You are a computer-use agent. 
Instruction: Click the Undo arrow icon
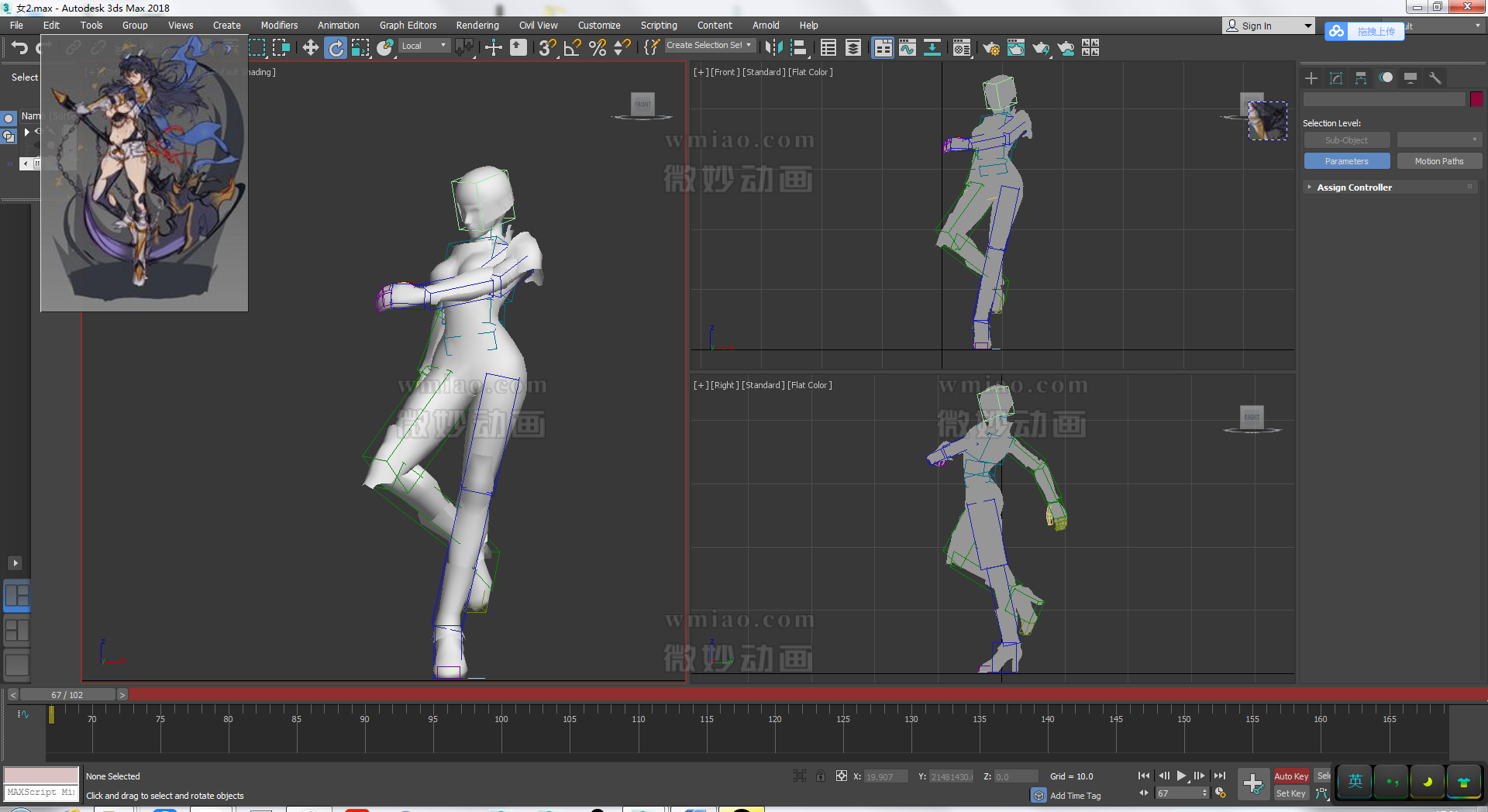tap(19, 48)
